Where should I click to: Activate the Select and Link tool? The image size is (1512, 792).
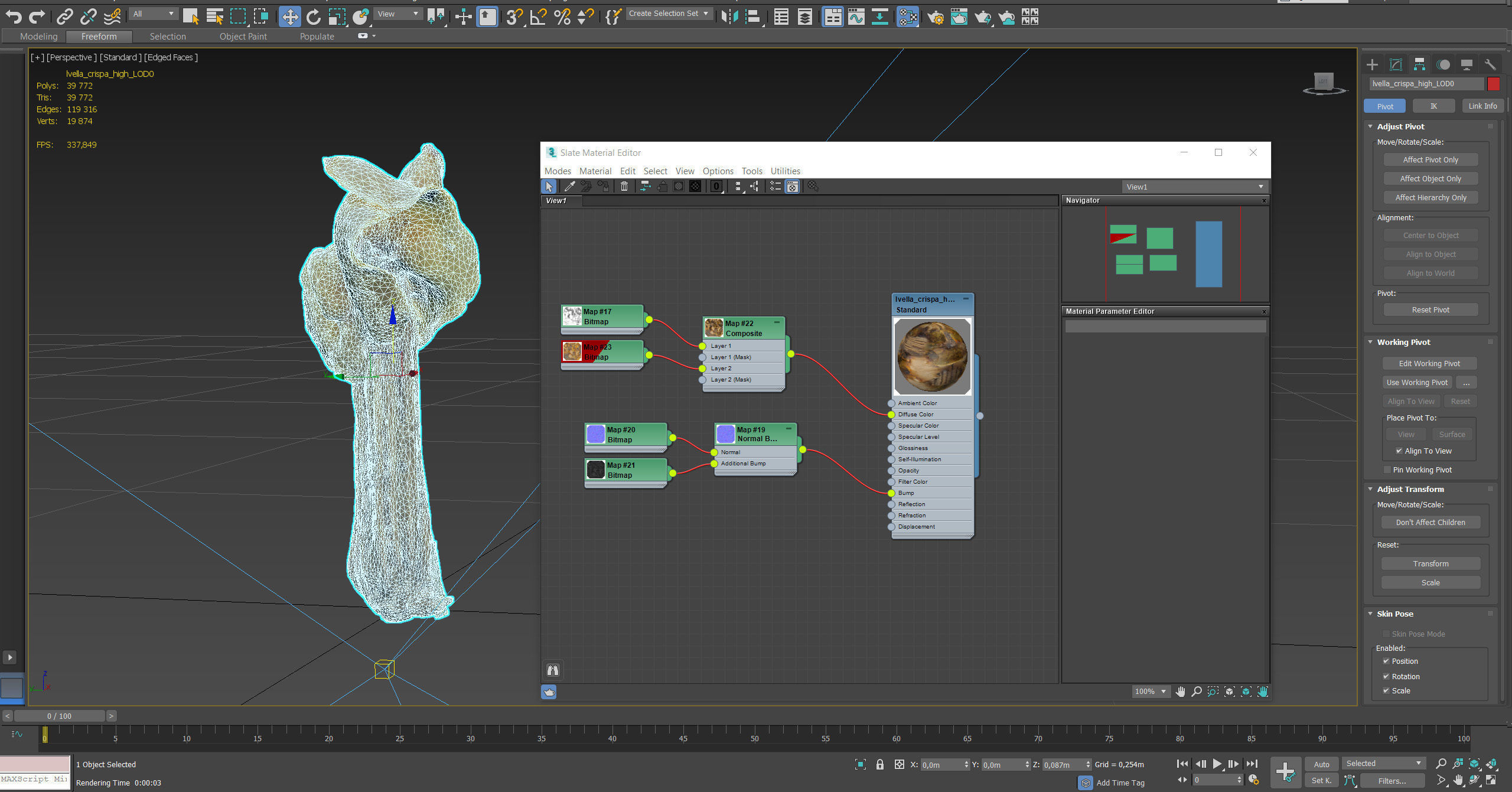[x=64, y=17]
